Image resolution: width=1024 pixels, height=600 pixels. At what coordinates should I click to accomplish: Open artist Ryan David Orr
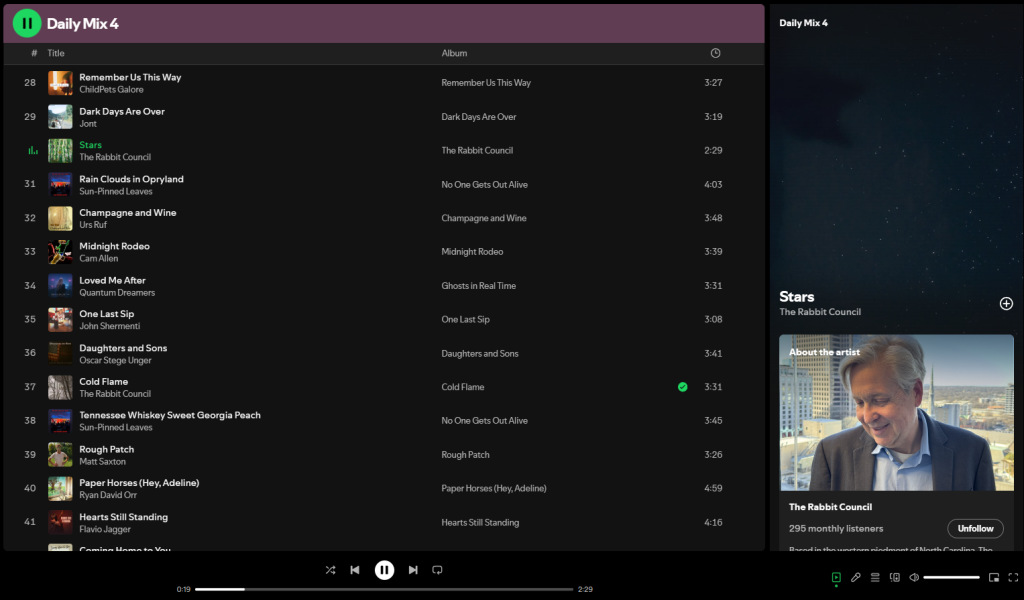tap(108, 495)
